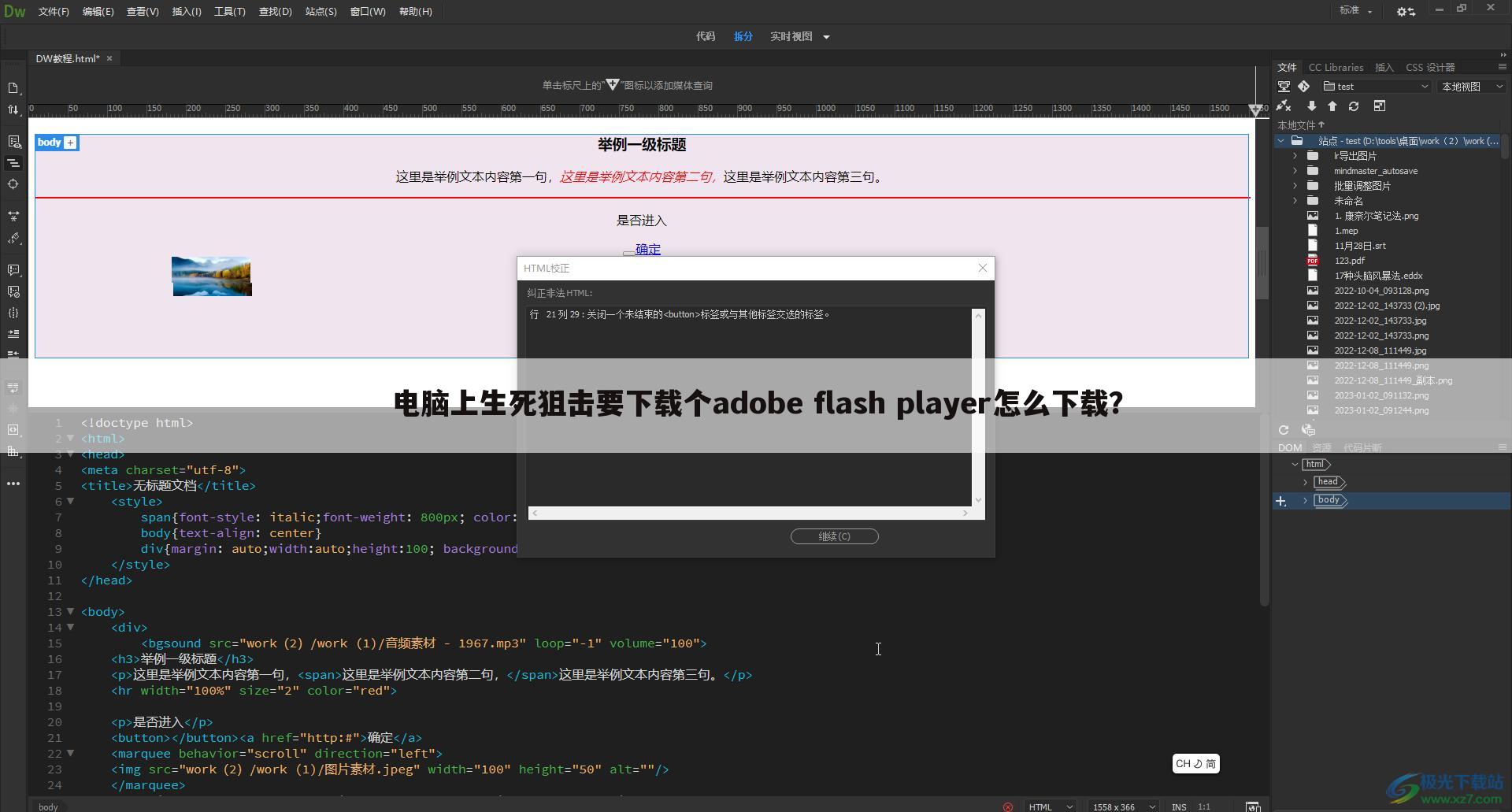Screen dimensions: 1512x812
Task: Click the Git diamond icon in Files panel
Action: coord(1304,87)
